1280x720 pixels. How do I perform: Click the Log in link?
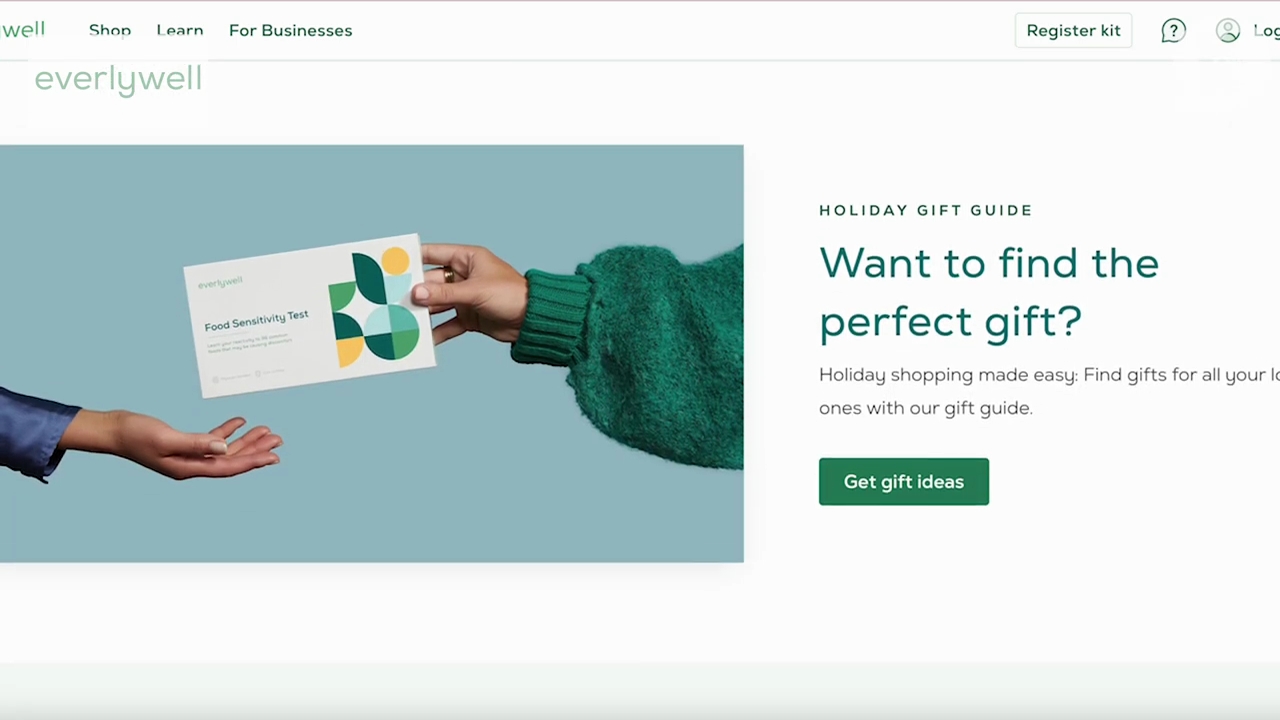tap(1266, 31)
